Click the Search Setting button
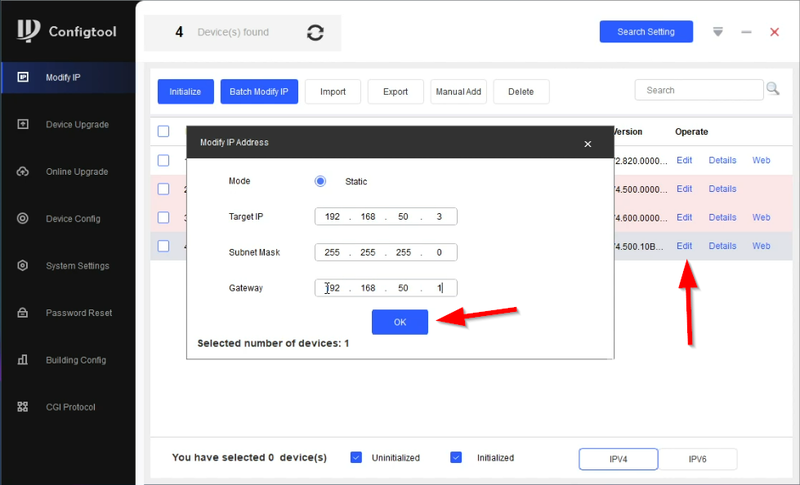Image resolution: width=800 pixels, height=485 pixels. pyautogui.click(x=646, y=32)
